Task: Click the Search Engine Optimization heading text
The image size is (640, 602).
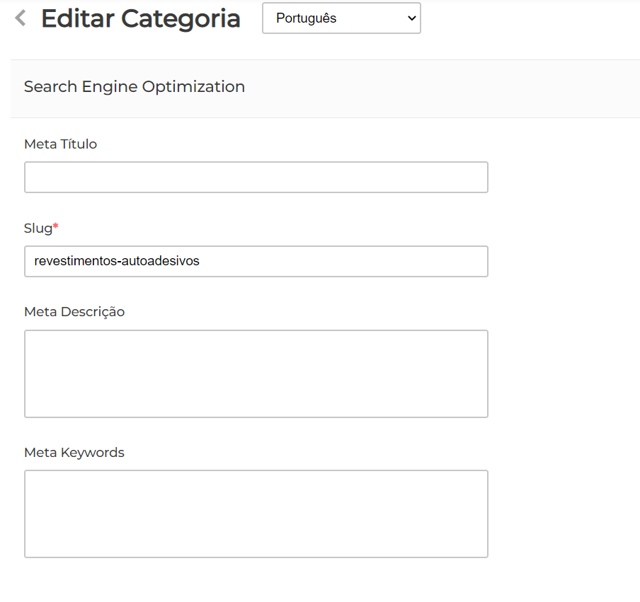Action: (134, 87)
